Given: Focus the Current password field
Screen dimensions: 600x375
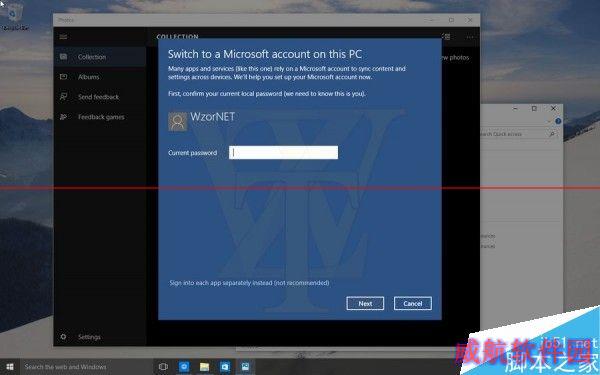Looking at the screenshot, I should click(x=284, y=152).
